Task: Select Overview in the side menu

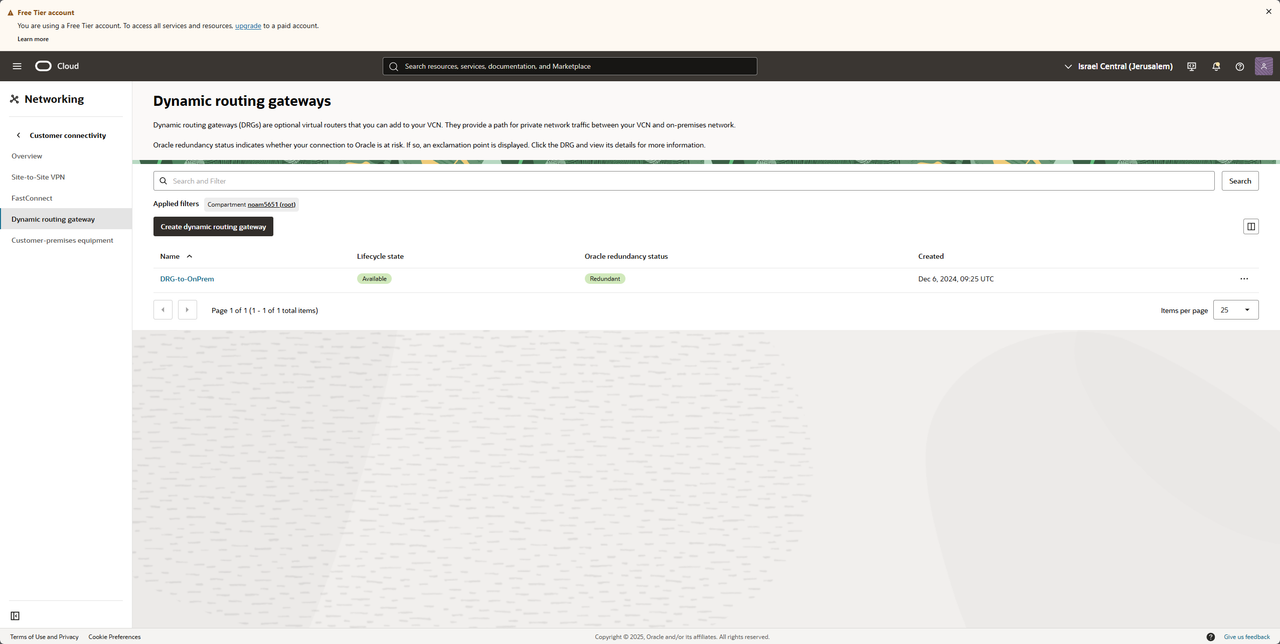Action: click(27, 156)
